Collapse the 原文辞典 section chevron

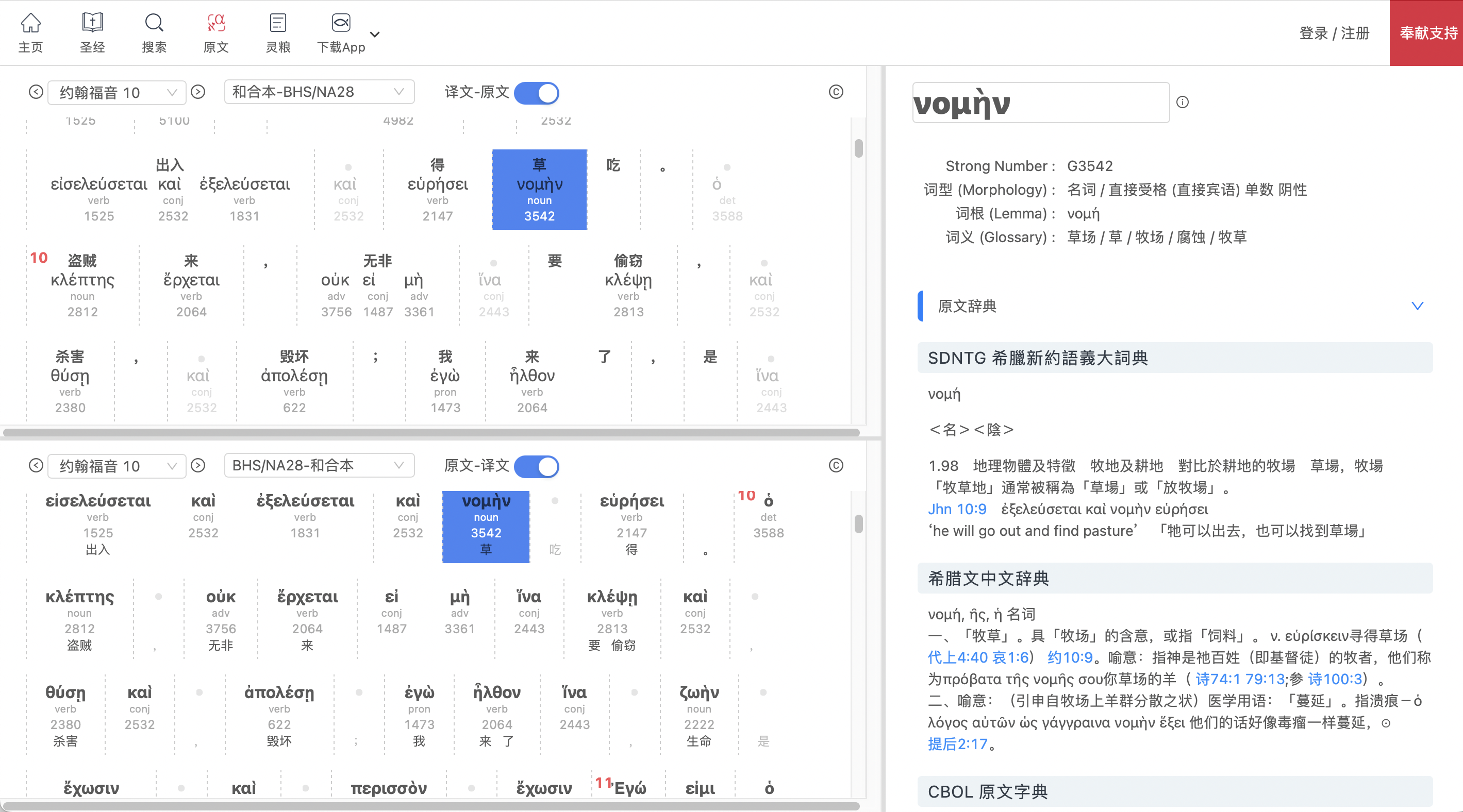click(x=1418, y=306)
